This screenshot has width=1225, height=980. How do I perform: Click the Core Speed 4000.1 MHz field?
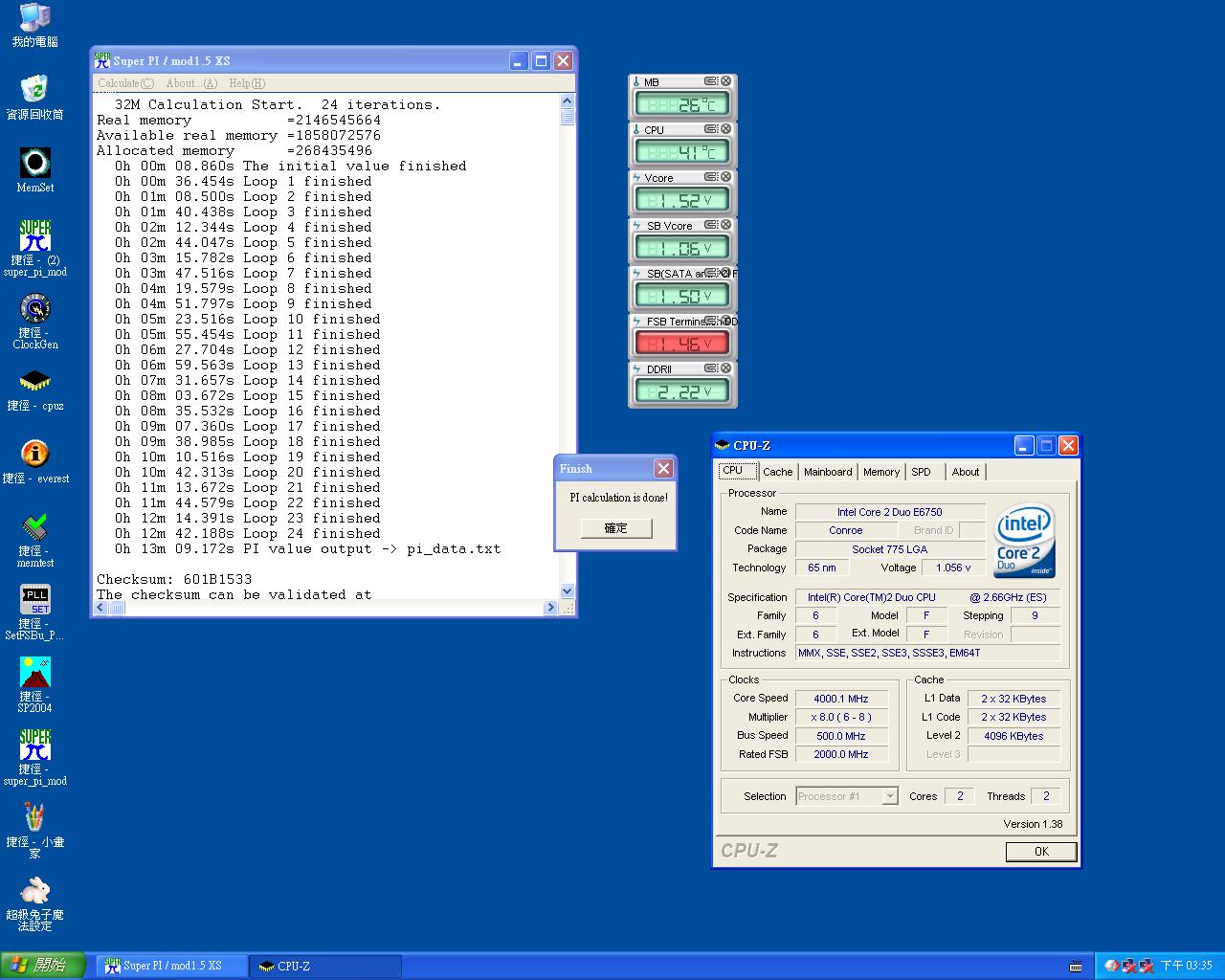[841, 699]
